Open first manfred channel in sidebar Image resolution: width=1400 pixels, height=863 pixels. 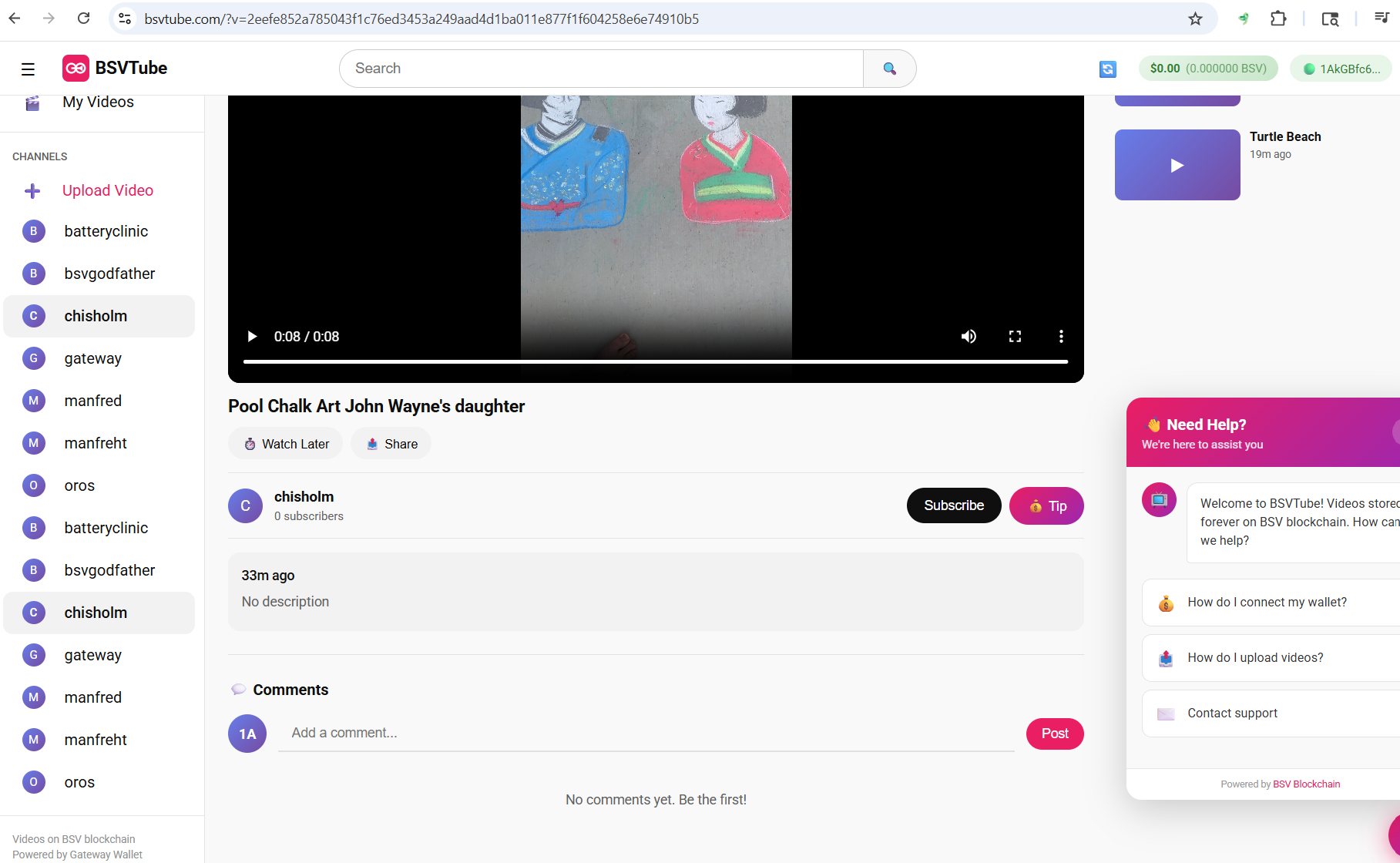(99, 401)
